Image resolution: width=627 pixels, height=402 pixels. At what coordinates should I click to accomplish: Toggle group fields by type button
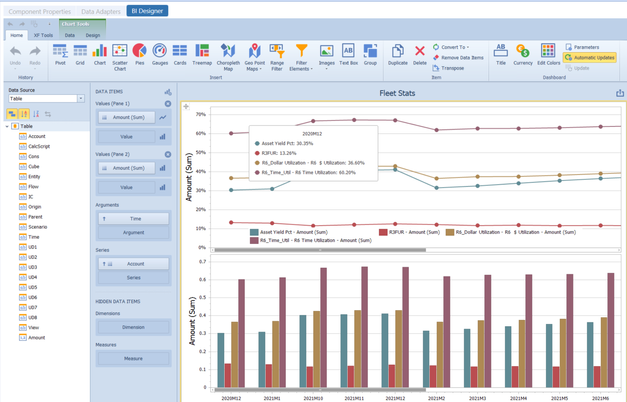click(x=12, y=114)
